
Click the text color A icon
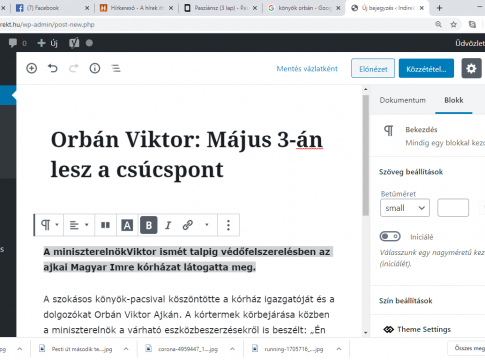tap(127, 225)
